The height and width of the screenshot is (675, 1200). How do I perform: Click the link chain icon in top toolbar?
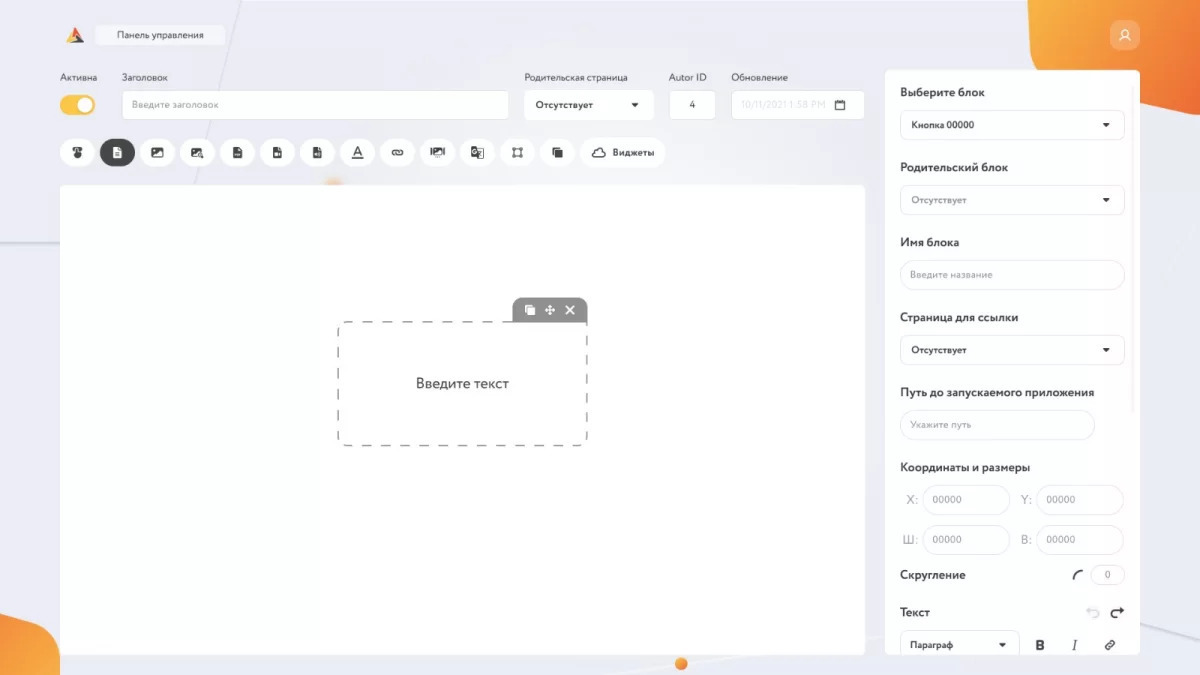coord(397,153)
